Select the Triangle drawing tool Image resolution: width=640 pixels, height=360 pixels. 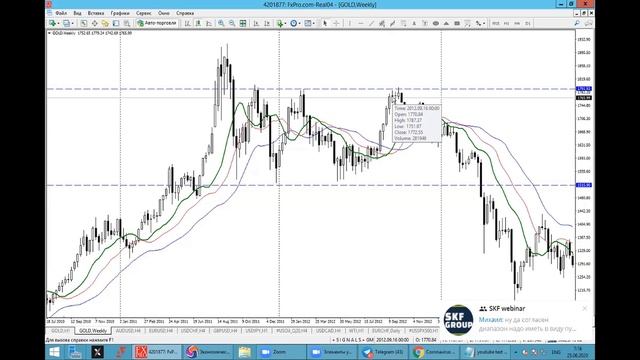pyautogui.click(x=446, y=23)
